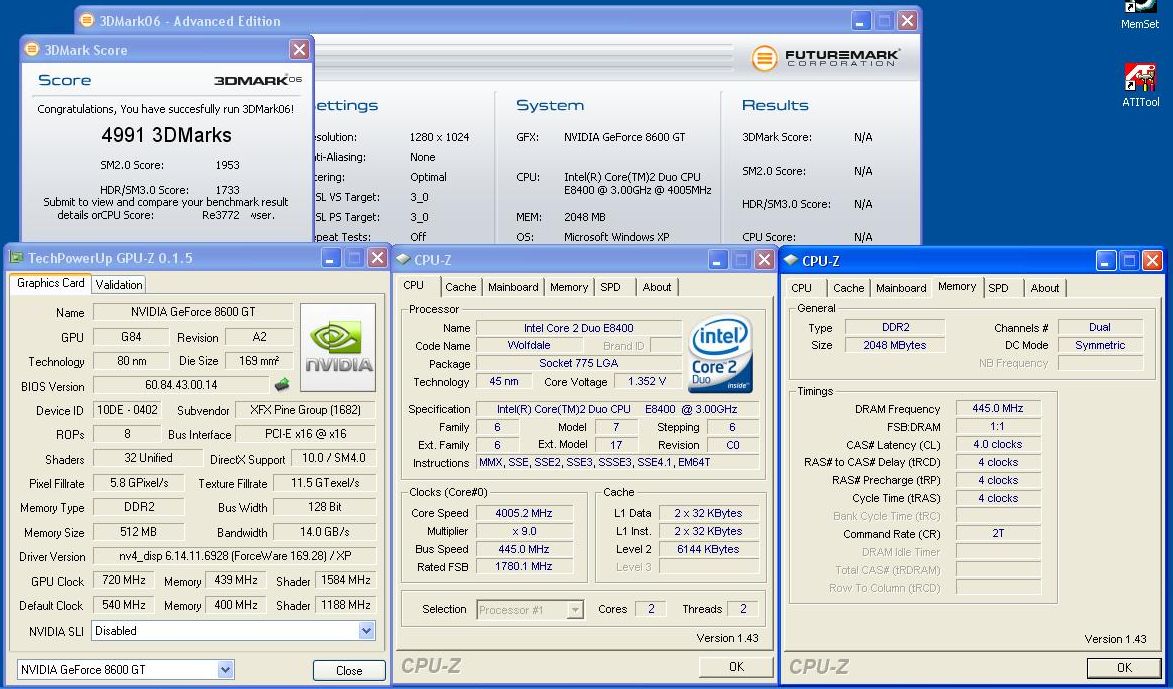Screen dimensions: 1173x689
Task: Click the DRAM Frequency 445.0 MHz value
Action: [x=998, y=408]
